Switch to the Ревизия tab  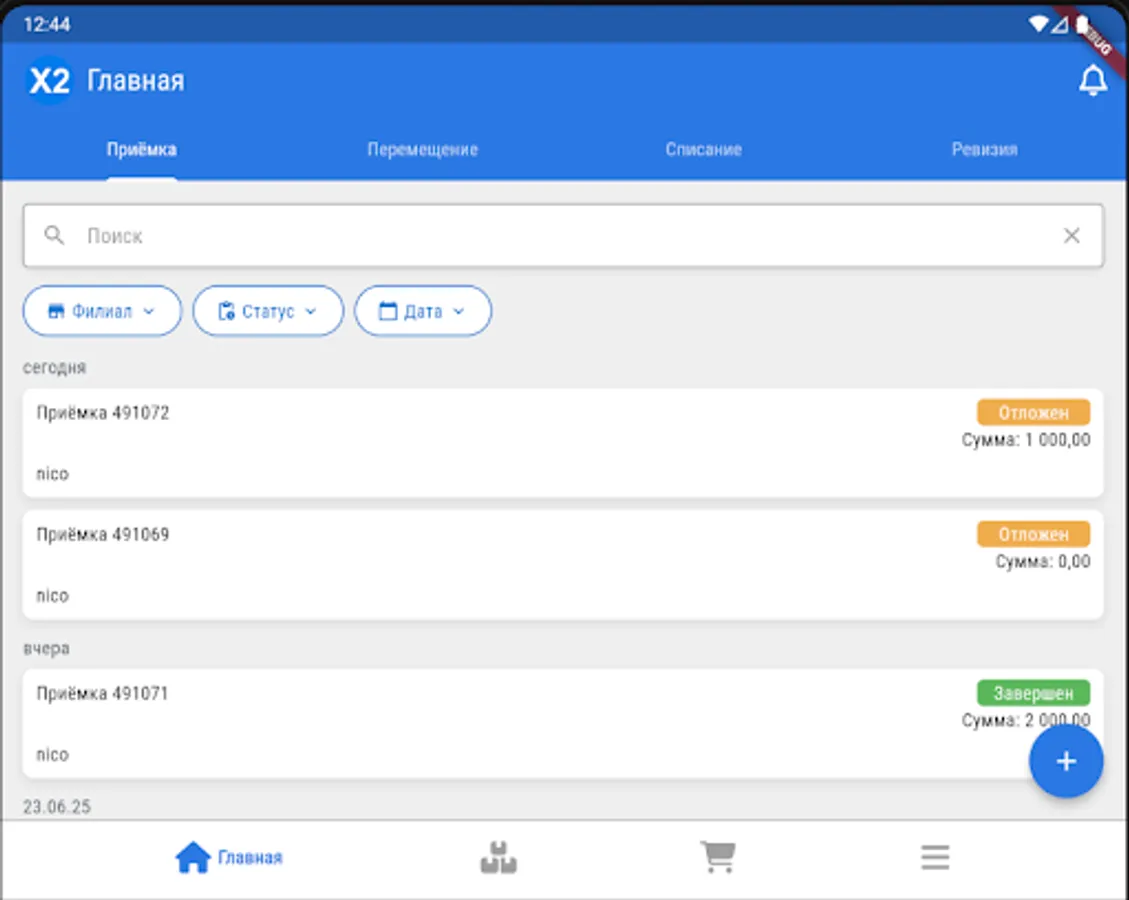[985, 149]
